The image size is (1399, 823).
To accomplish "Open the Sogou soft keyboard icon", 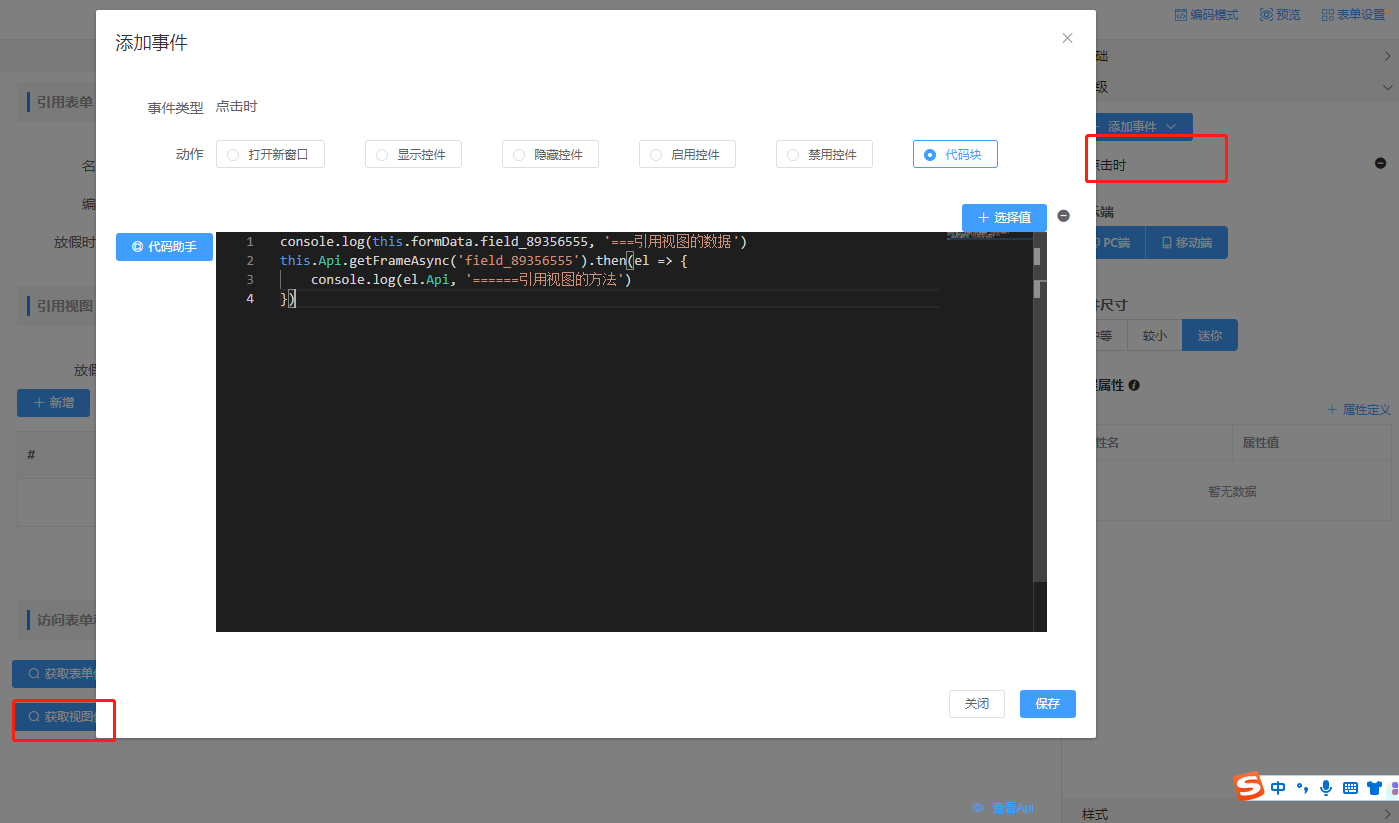I will pyautogui.click(x=1350, y=788).
